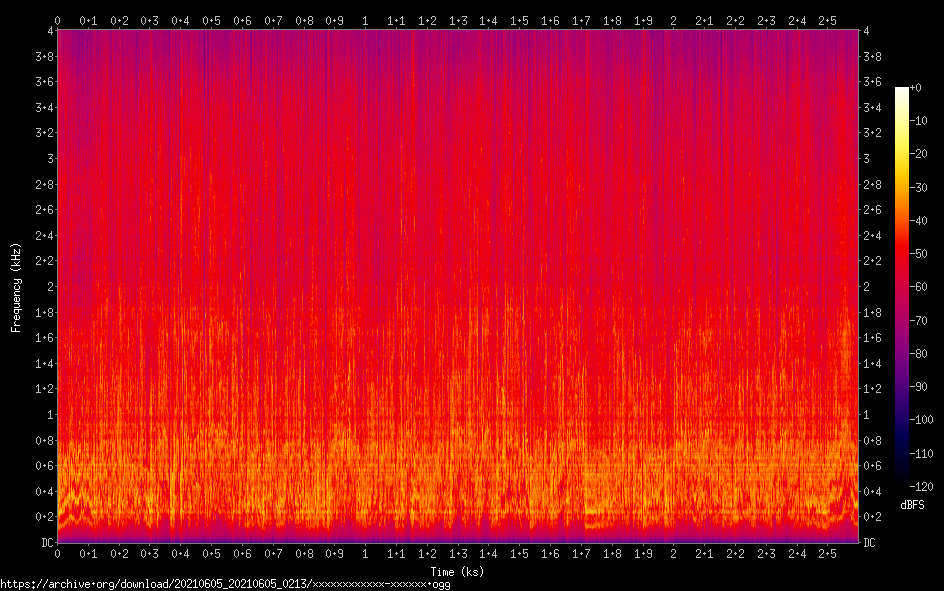Click the '-110' value on color scale

921,454
